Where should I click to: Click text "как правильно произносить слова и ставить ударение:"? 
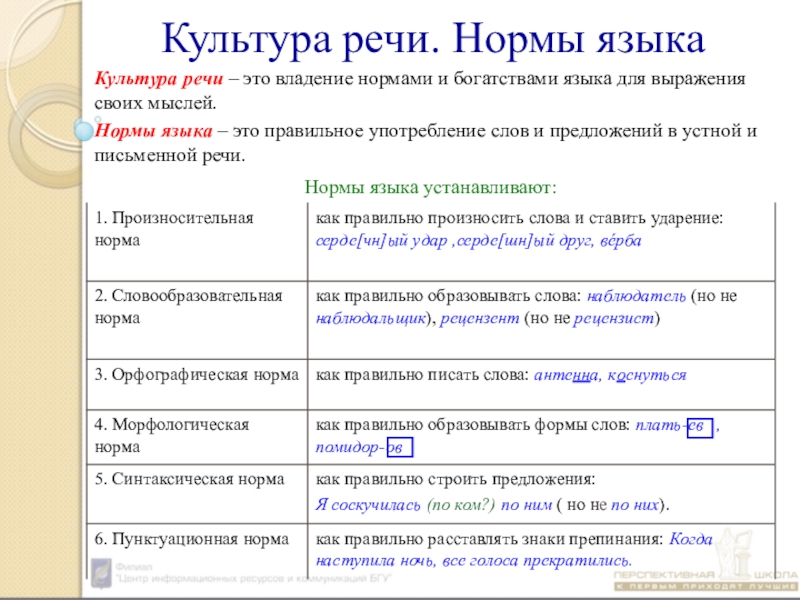519,218
